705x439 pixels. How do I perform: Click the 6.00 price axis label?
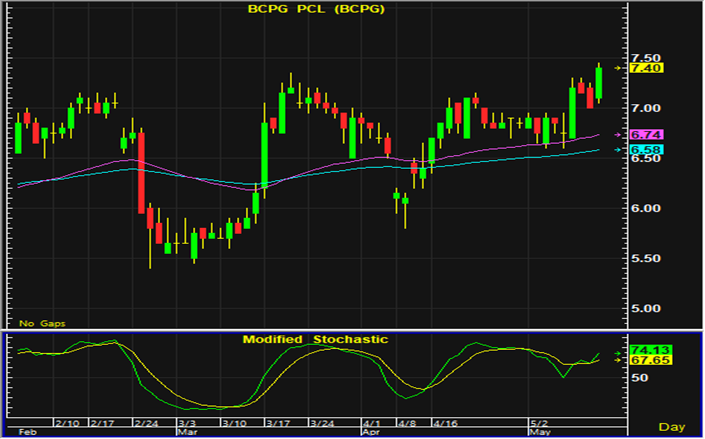point(646,208)
